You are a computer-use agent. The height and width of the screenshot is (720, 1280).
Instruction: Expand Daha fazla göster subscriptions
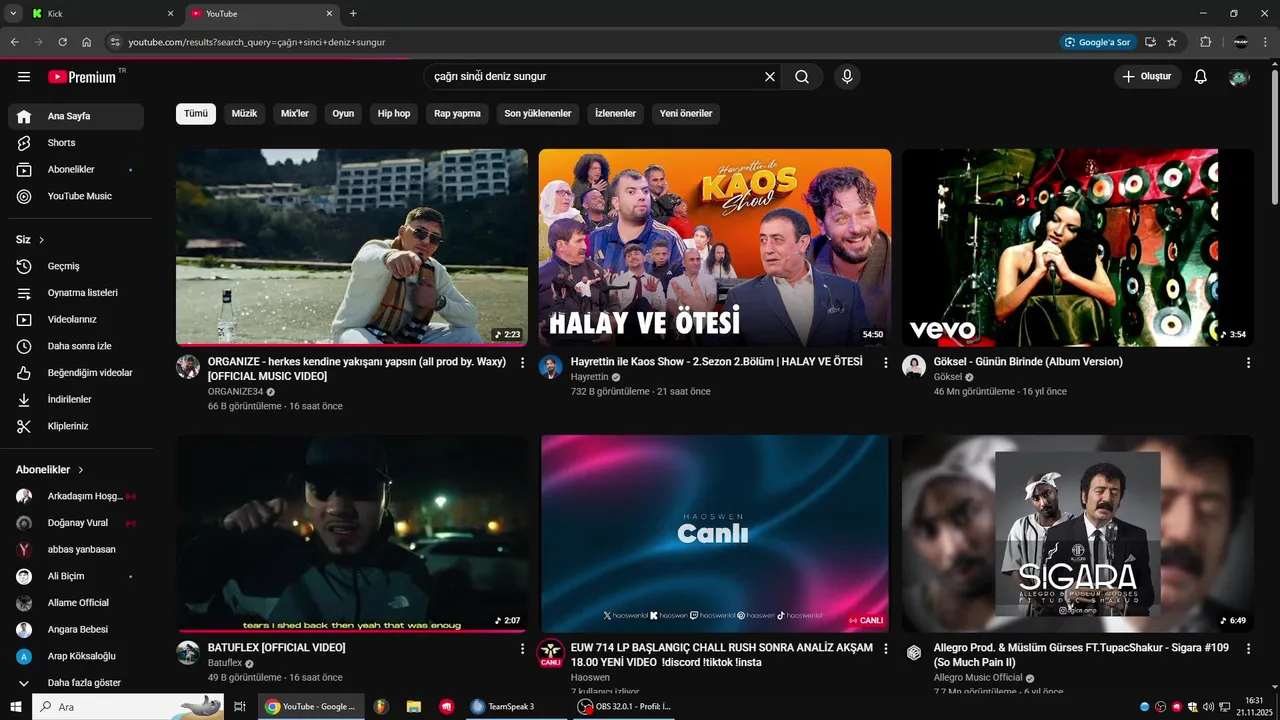(76, 683)
